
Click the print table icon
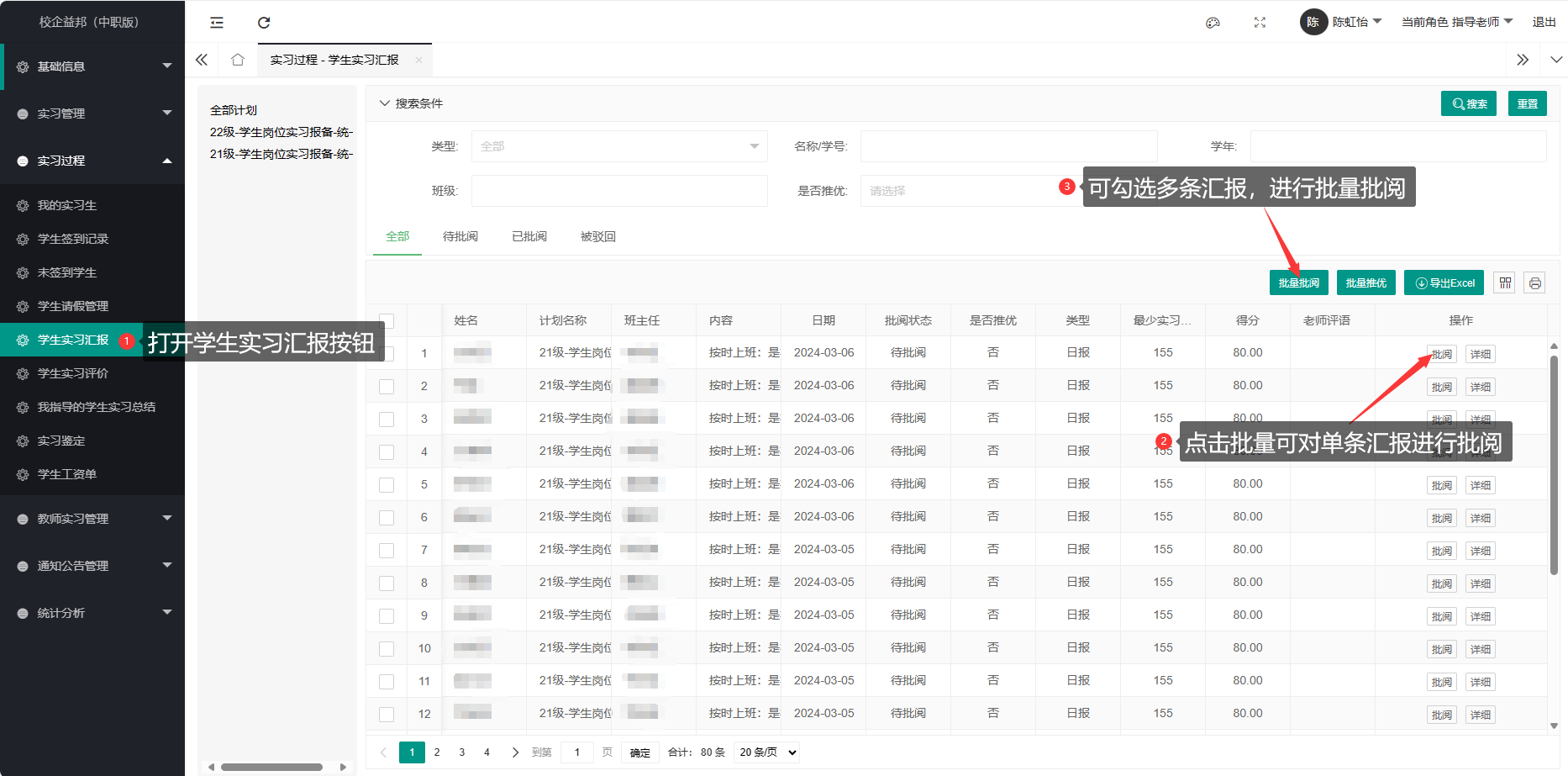pos(1534,283)
